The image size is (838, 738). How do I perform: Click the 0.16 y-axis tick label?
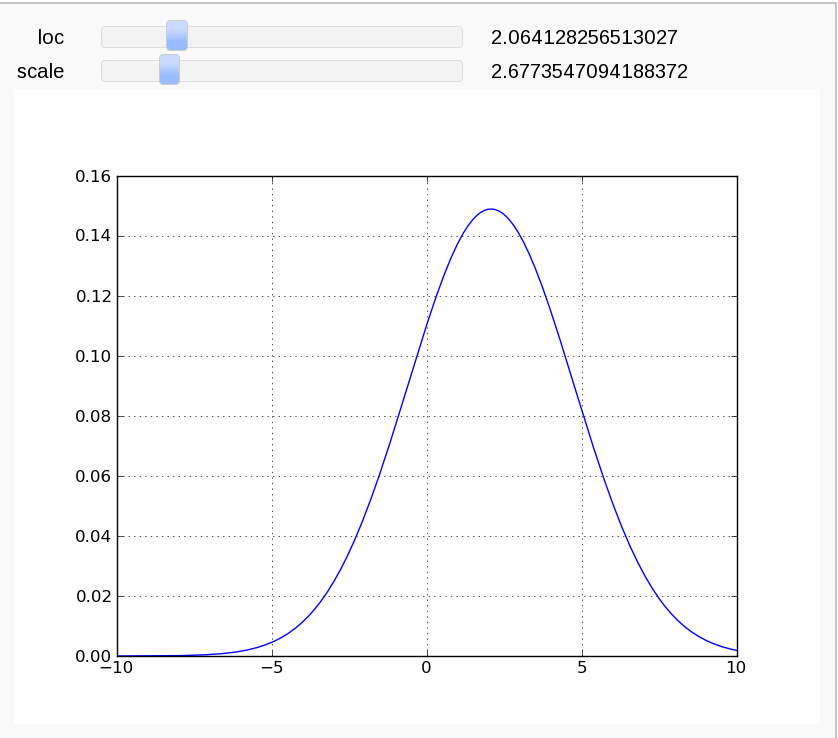click(x=93, y=177)
